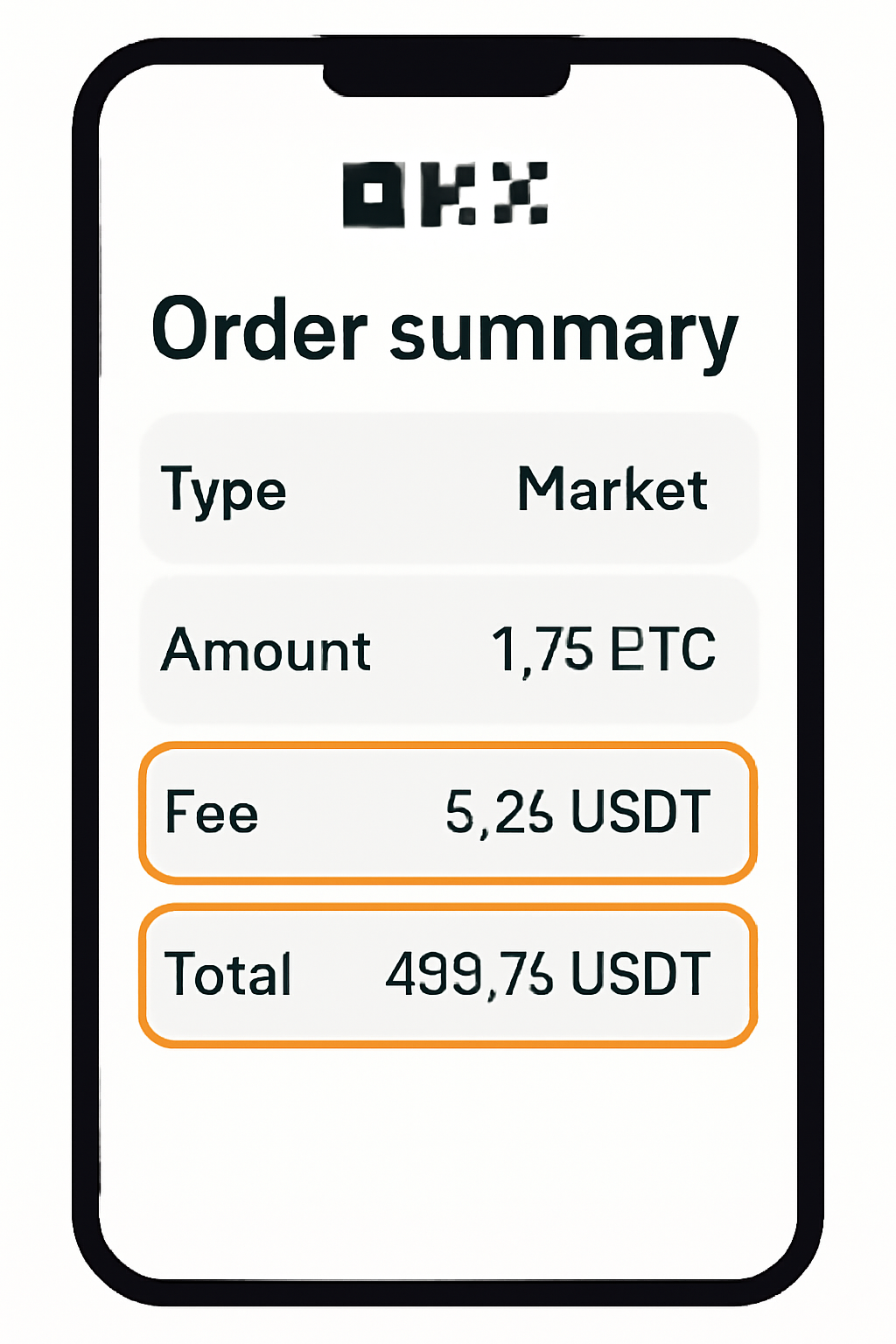The image size is (896, 1344).
Task: Tap the rightmost X glyph of OKX logo
Action: click(521, 193)
